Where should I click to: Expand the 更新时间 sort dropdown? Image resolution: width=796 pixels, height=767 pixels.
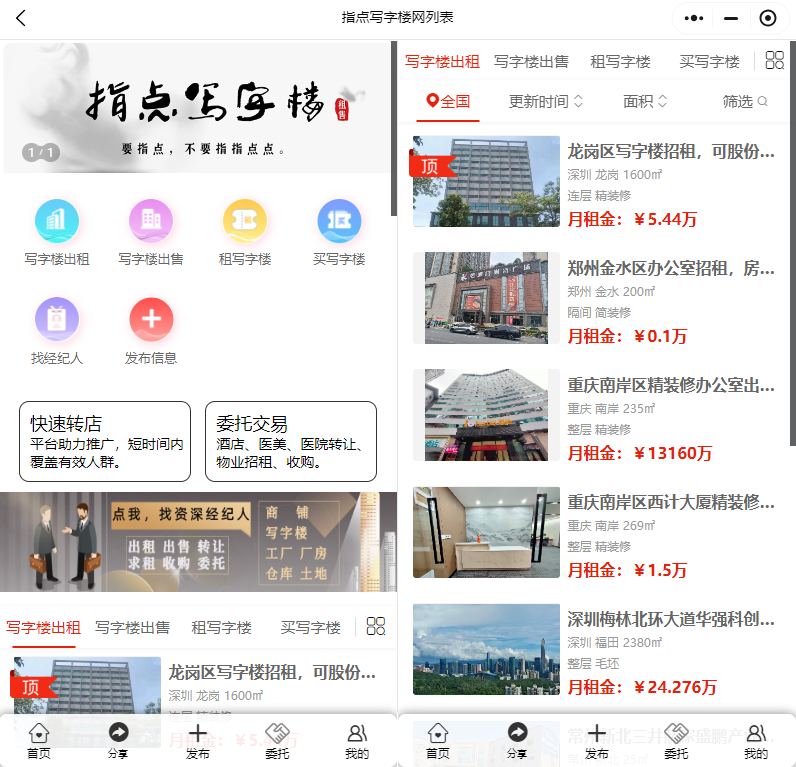tap(546, 101)
